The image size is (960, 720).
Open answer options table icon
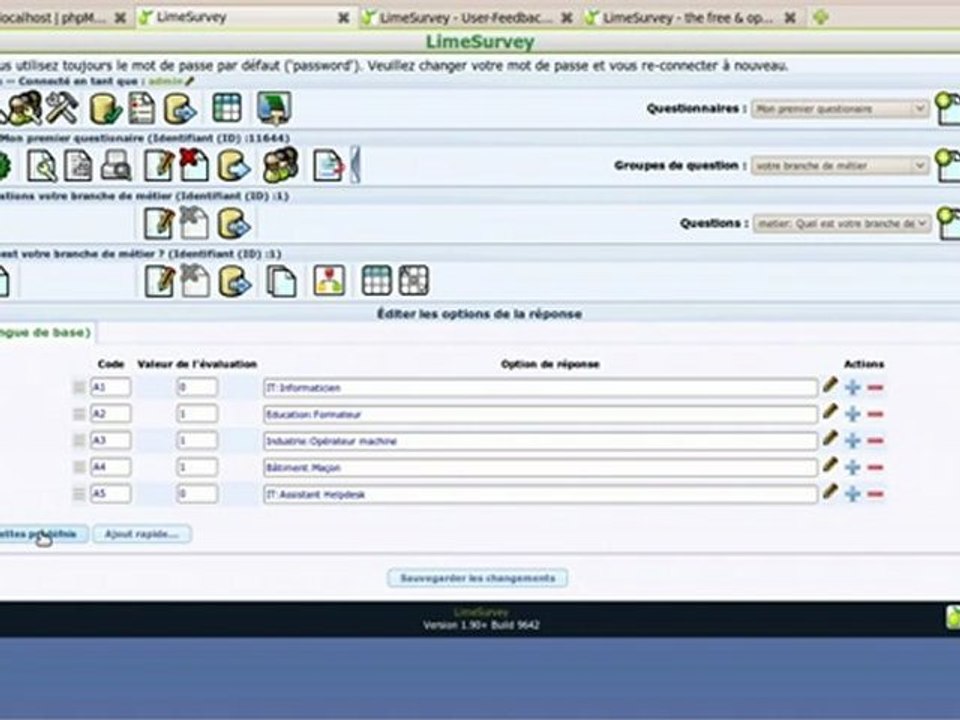(377, 280)
